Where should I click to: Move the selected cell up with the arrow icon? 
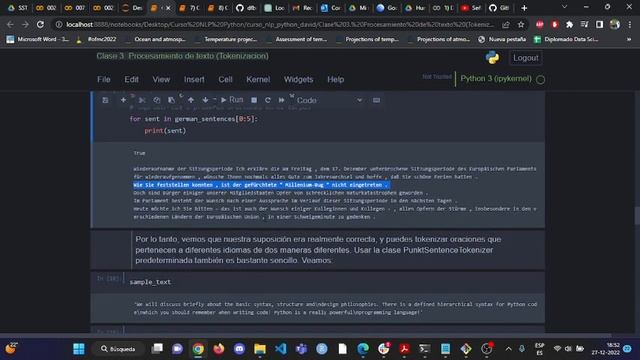pos(191,100)
